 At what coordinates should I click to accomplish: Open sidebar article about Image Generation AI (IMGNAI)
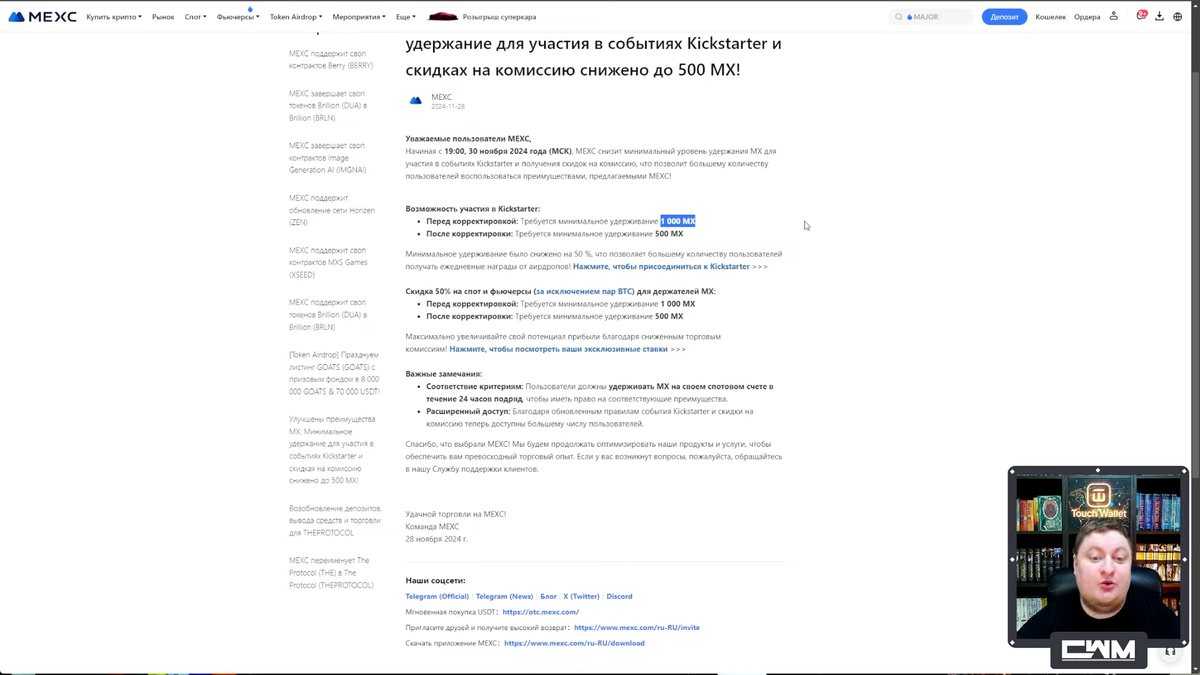coord(328,158)
